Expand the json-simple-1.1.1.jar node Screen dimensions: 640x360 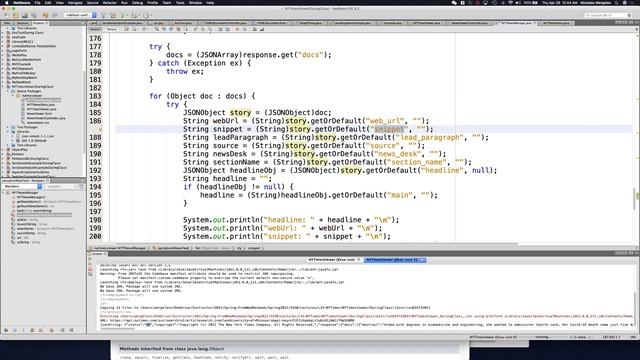[13, 136]
